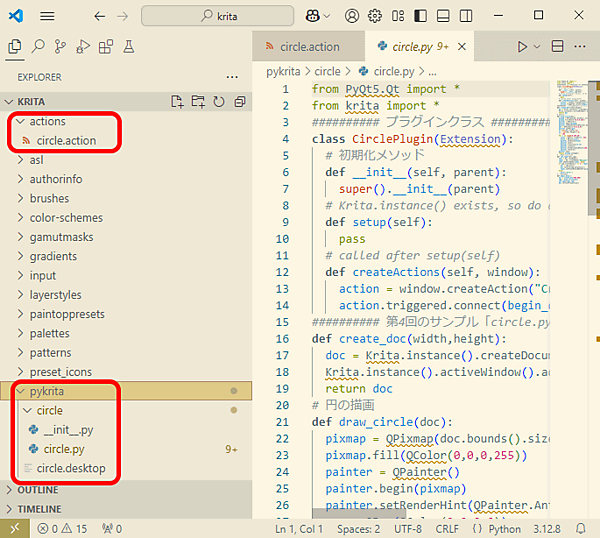
Task: Open the Source Control view
Action: (60, 47)
